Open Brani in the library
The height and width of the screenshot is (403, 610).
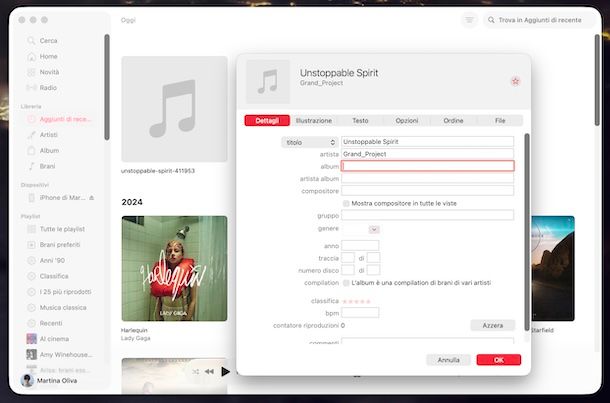48,166
